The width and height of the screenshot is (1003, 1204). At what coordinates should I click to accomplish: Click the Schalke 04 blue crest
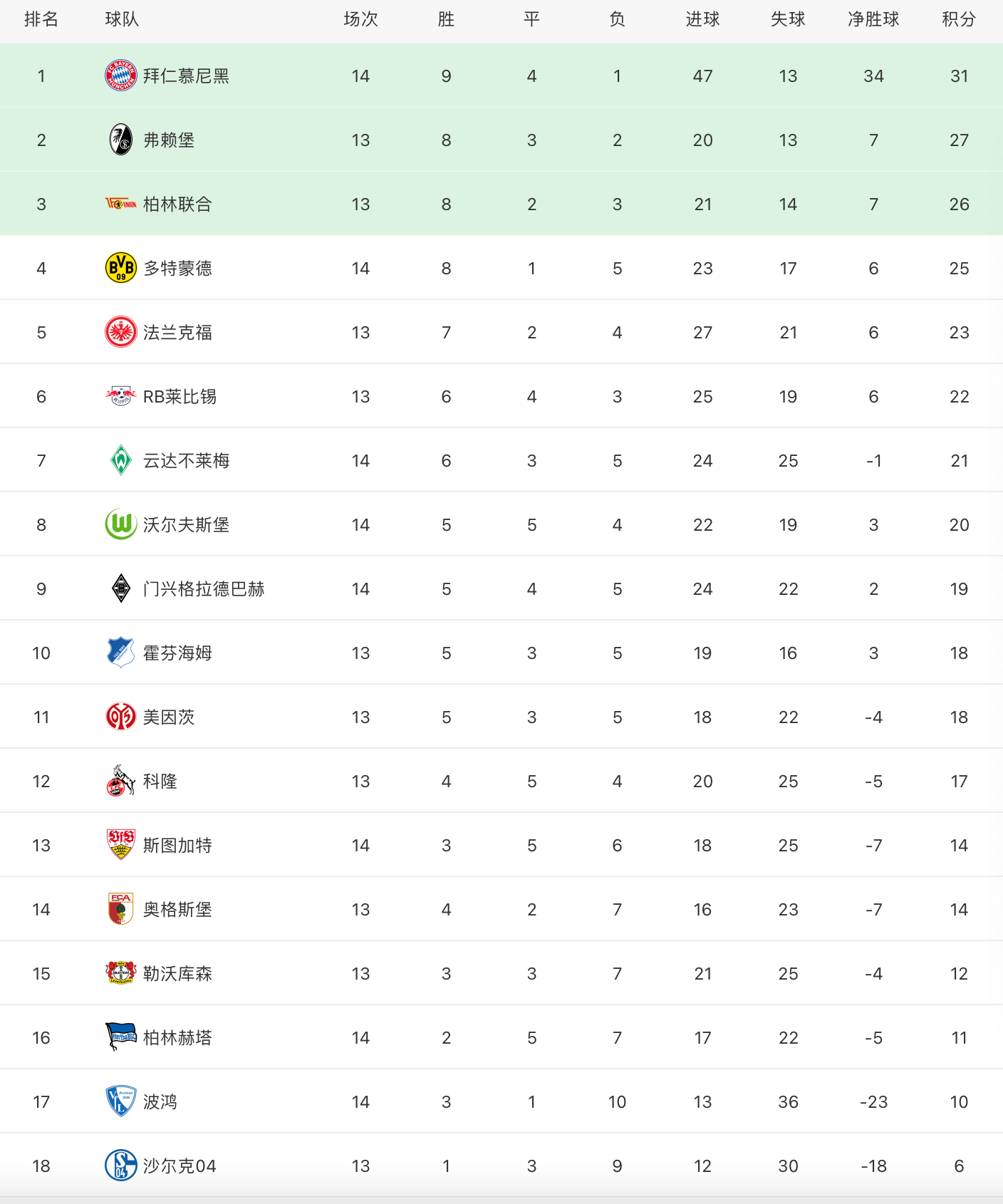point(120,1166)
